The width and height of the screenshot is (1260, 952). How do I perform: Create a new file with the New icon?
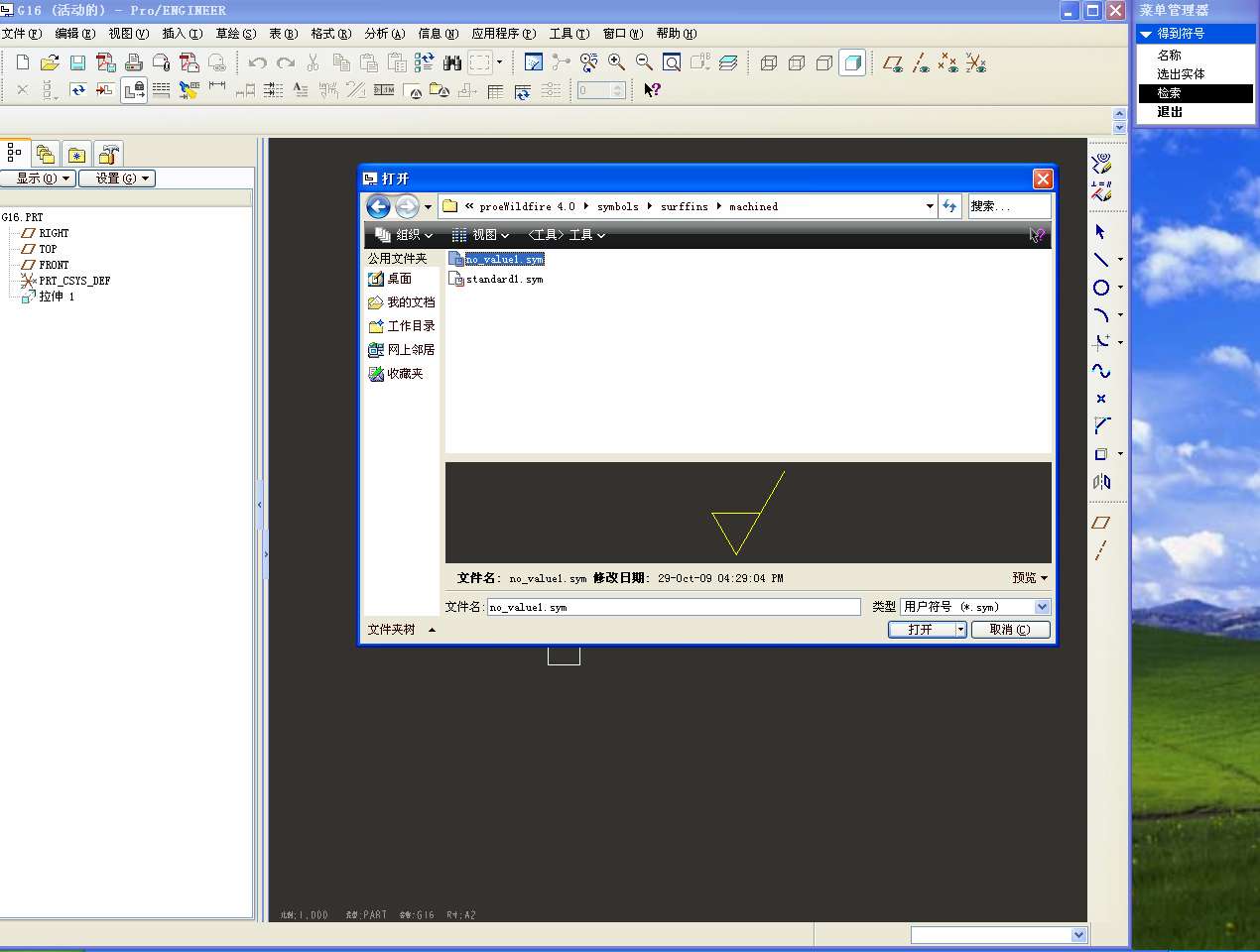tap(23, 62)
